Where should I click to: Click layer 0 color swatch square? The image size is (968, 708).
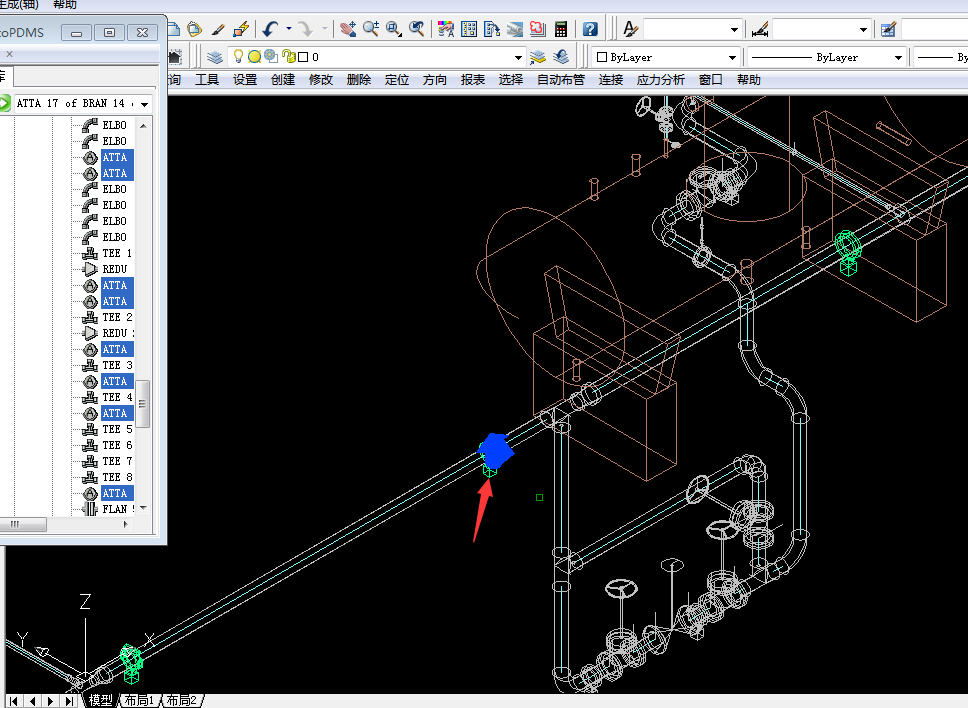pyautogui.click(x=303, y=57)
